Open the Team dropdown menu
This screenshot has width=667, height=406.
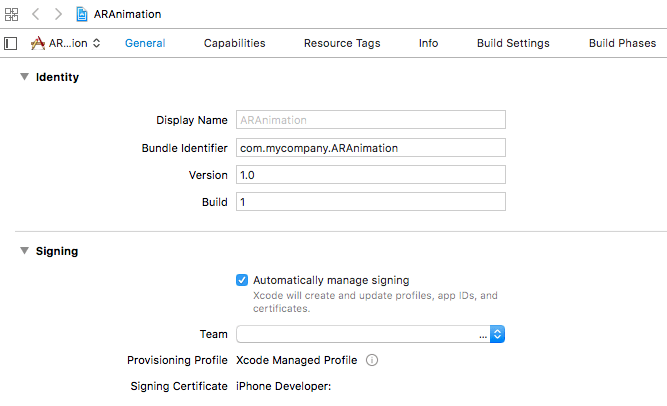pyautogui.click(x=496, y=334)
